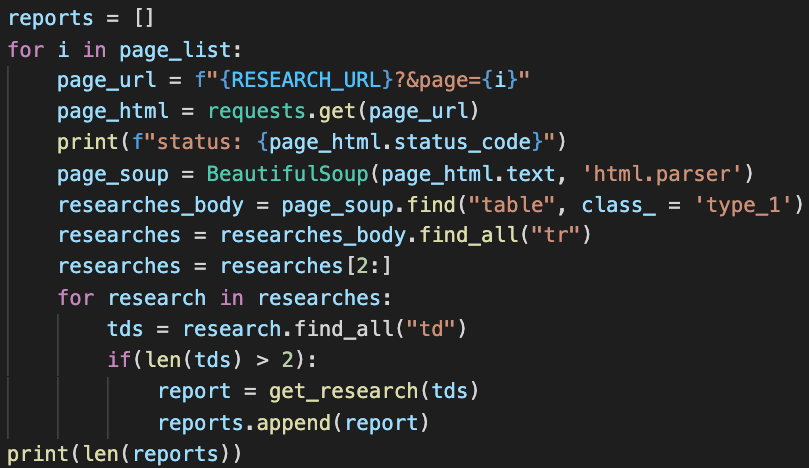This screenshot has height=468, width=809.
Task: Click the "td" string in find_all
Action: (431, 329)
